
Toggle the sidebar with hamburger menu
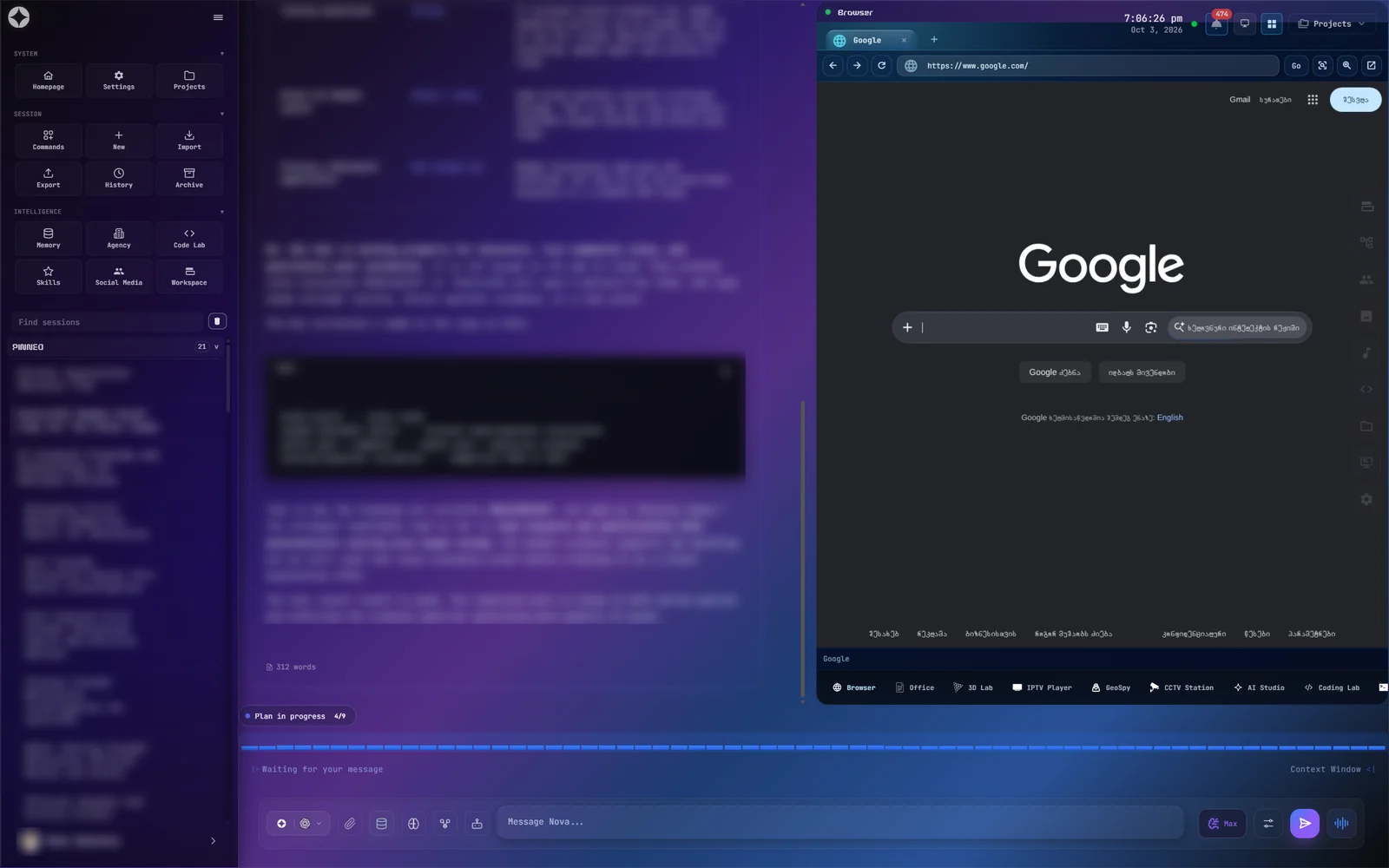click(x=218, y=17)
